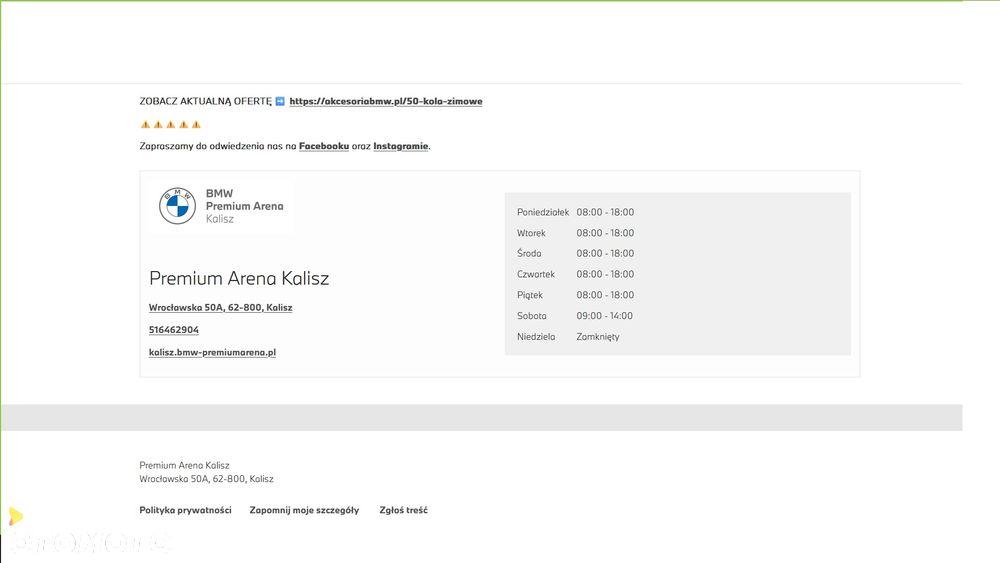
Task: Visit the Facebook page link
Action: 324,146
